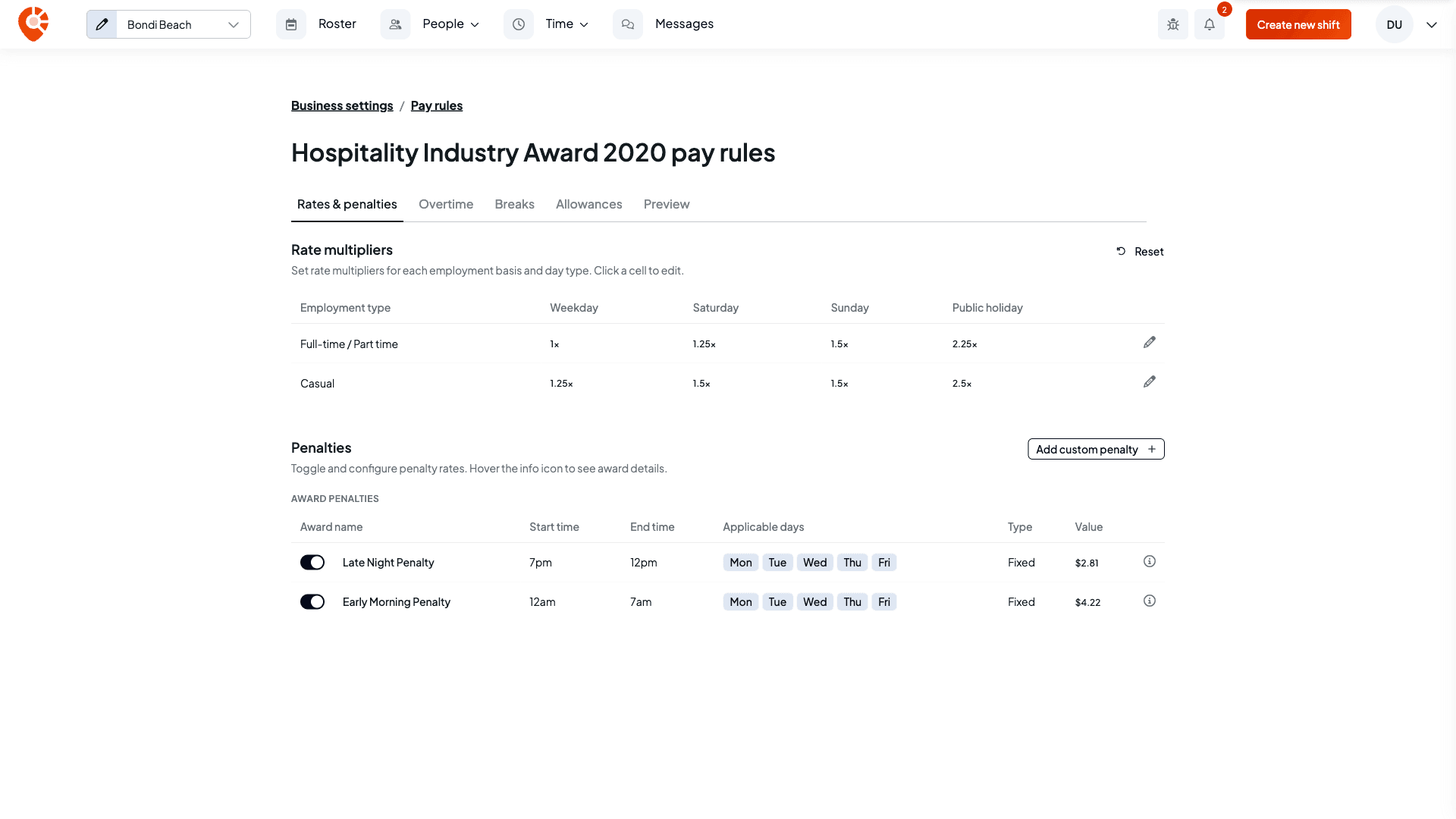1456x819 pixels.
Task: Open the Roster menu item
Action: click(x=337, y=24)
